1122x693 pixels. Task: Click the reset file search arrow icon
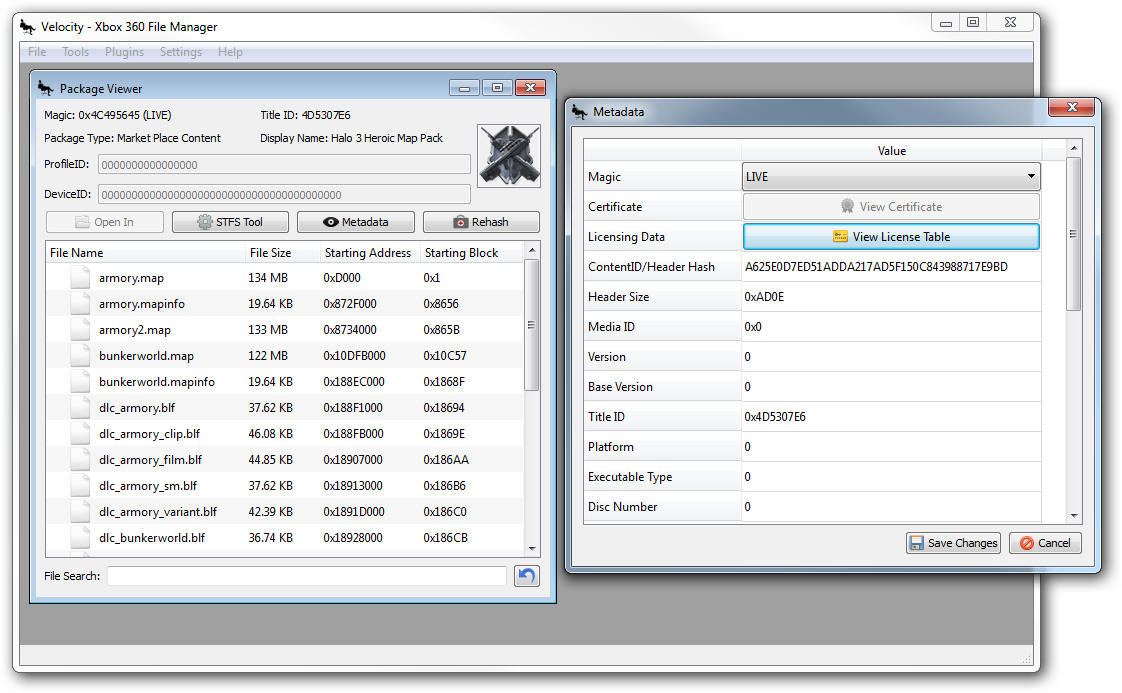tap(527, 576)
